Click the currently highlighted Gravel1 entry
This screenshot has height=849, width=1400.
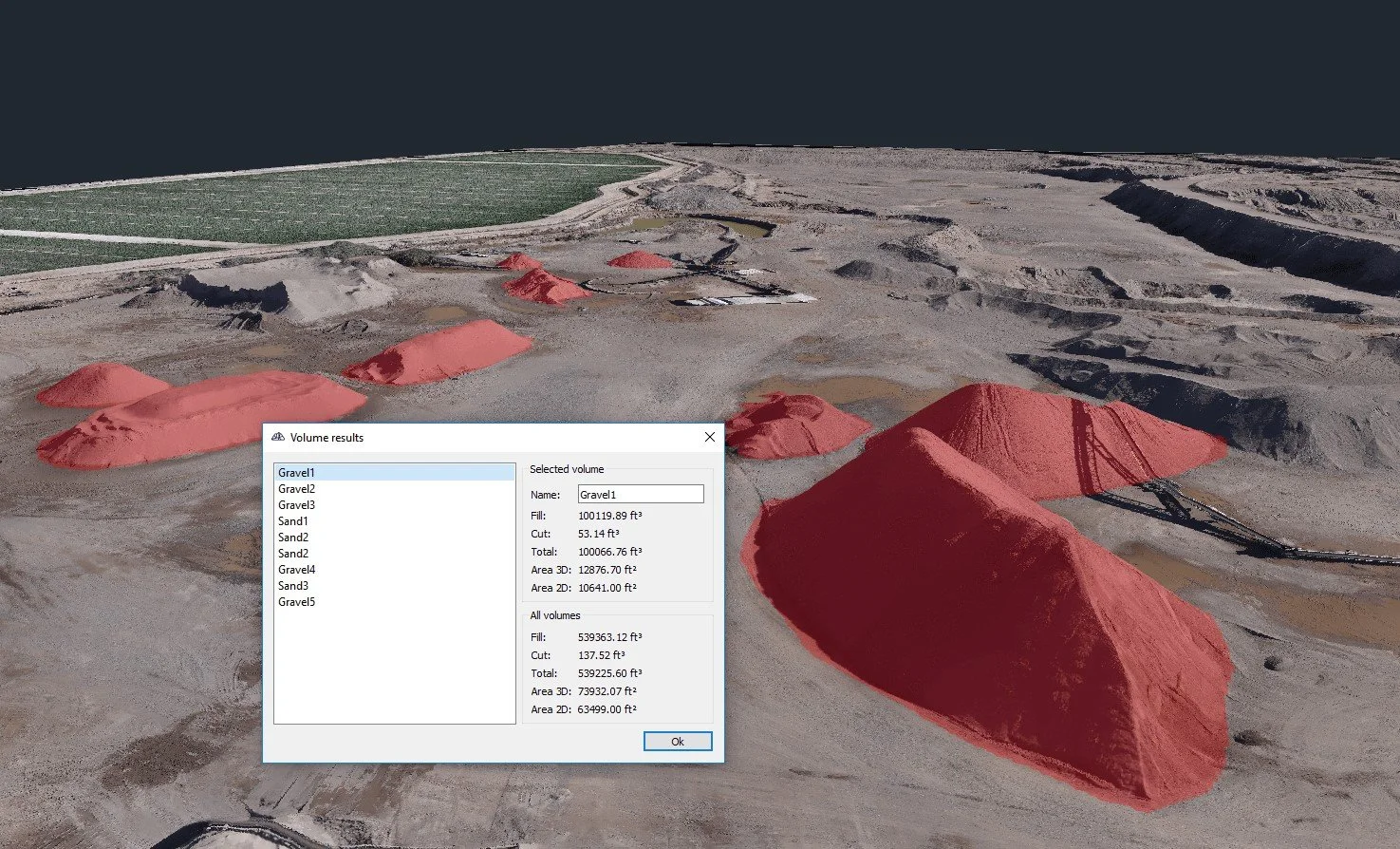296,472
